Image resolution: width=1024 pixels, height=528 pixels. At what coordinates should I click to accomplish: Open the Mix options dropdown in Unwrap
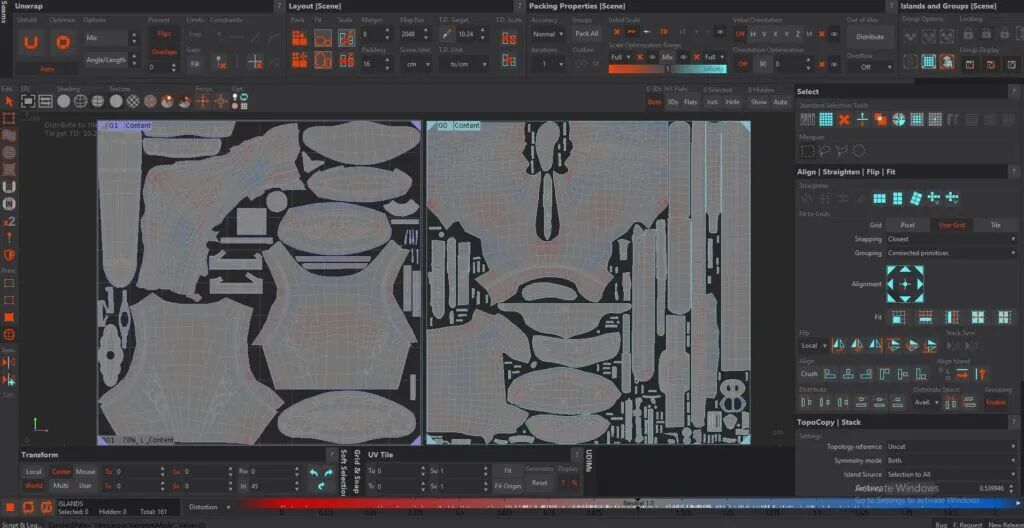pos(111,38)
